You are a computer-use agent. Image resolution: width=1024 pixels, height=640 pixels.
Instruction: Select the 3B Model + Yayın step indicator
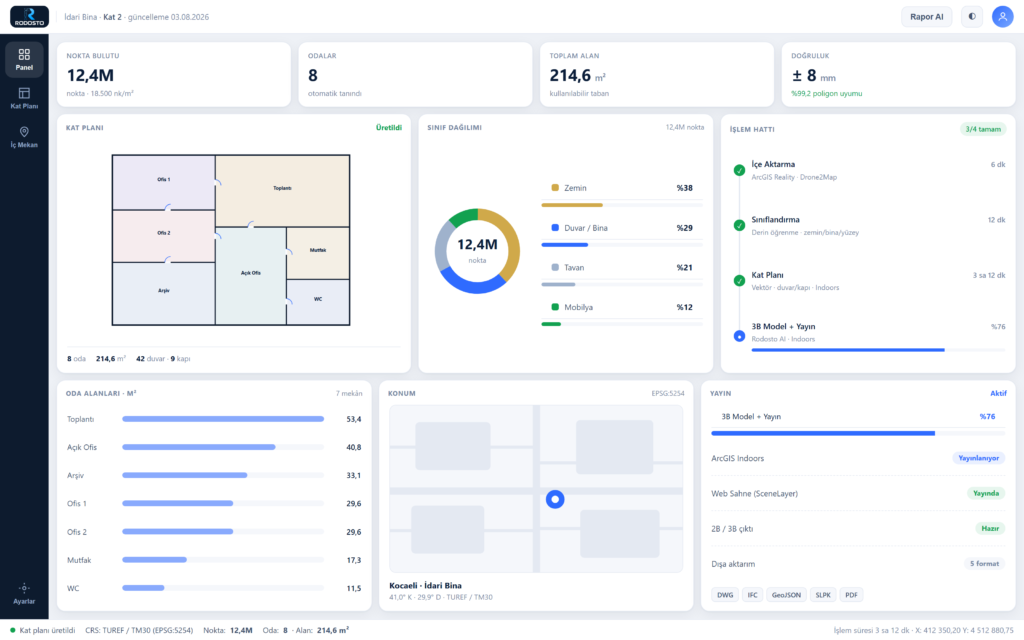(x=739, y=336)
